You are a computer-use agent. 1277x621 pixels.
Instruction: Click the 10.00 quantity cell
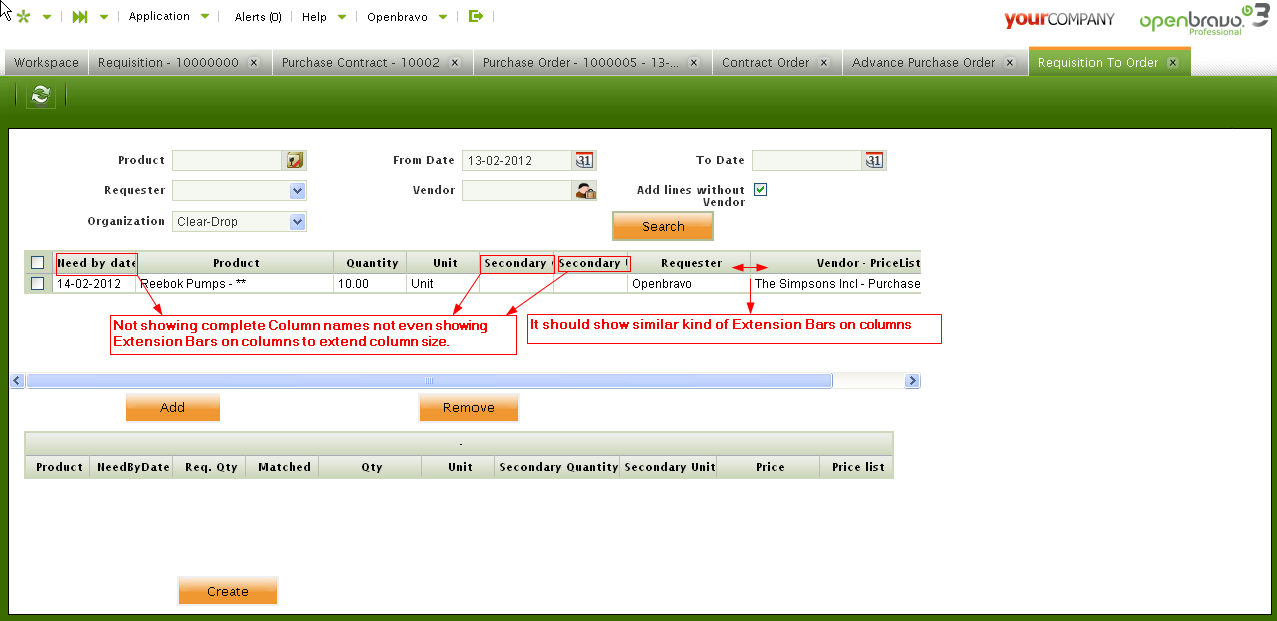(372, 284)
